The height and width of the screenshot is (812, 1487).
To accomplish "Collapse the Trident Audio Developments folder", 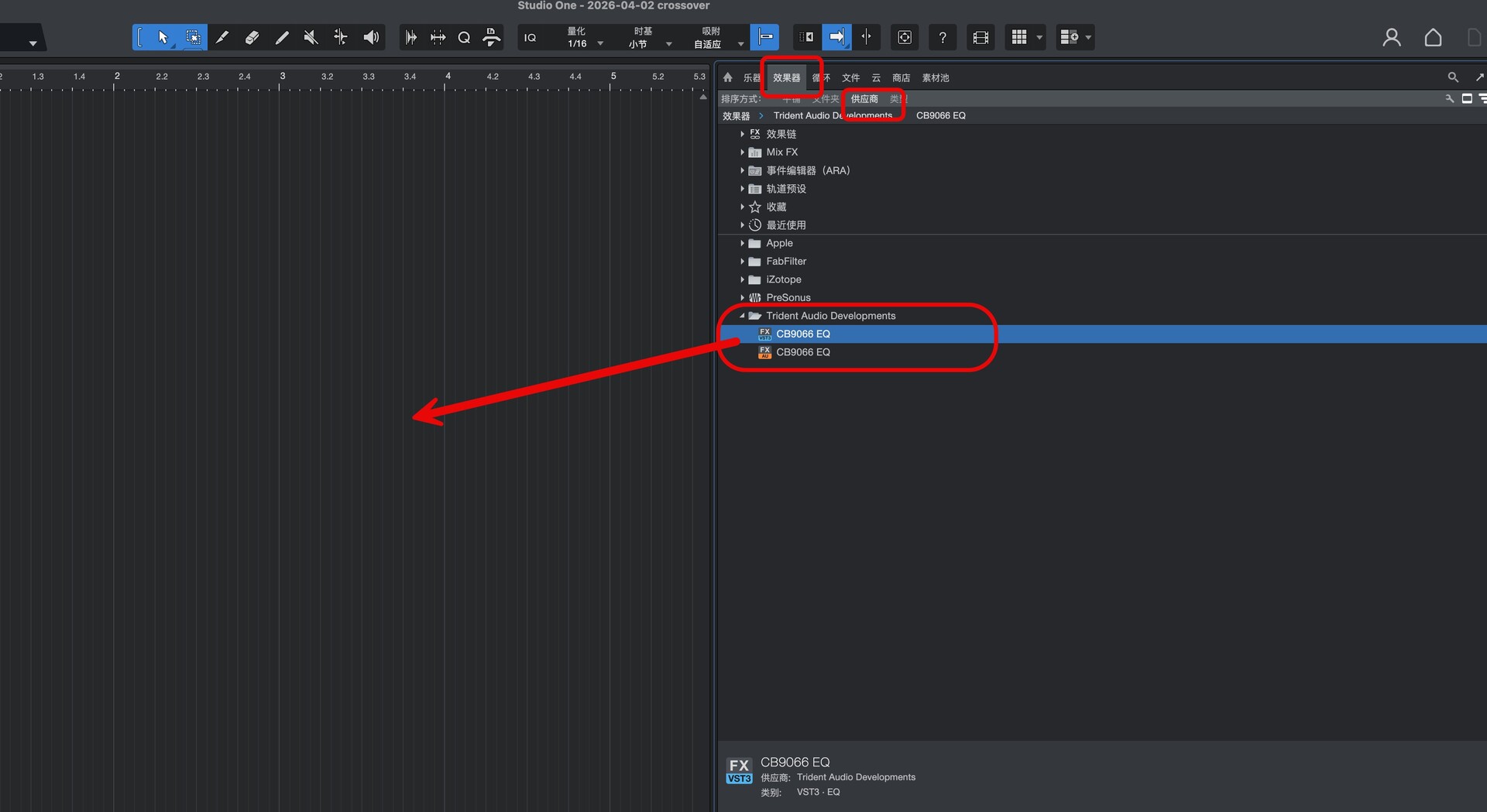I will click(742, 316).
